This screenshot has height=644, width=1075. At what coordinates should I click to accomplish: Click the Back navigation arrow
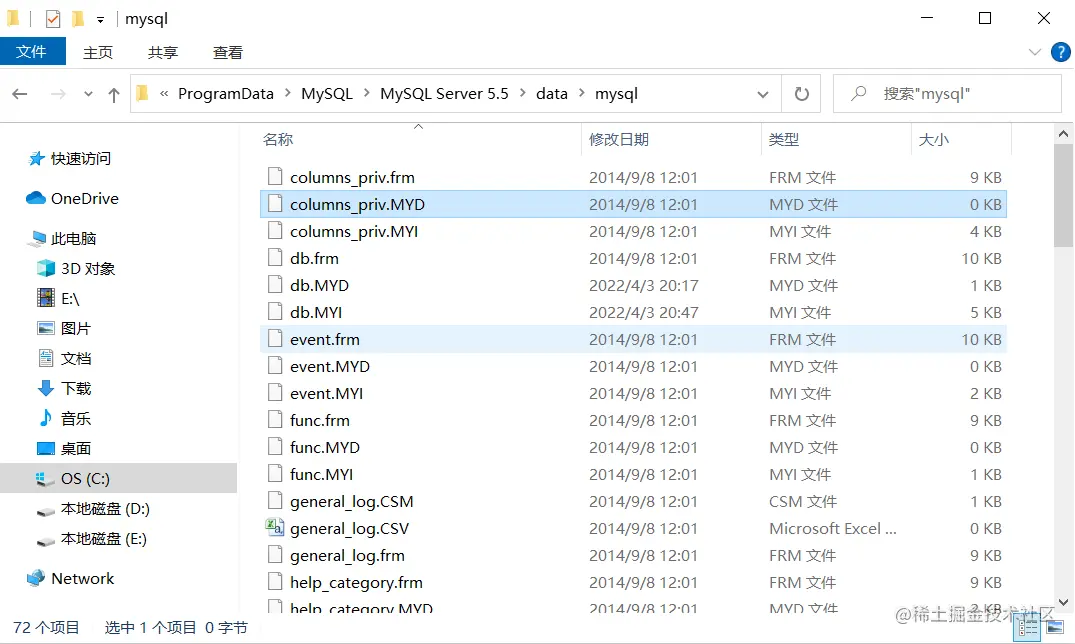(20, 94)
